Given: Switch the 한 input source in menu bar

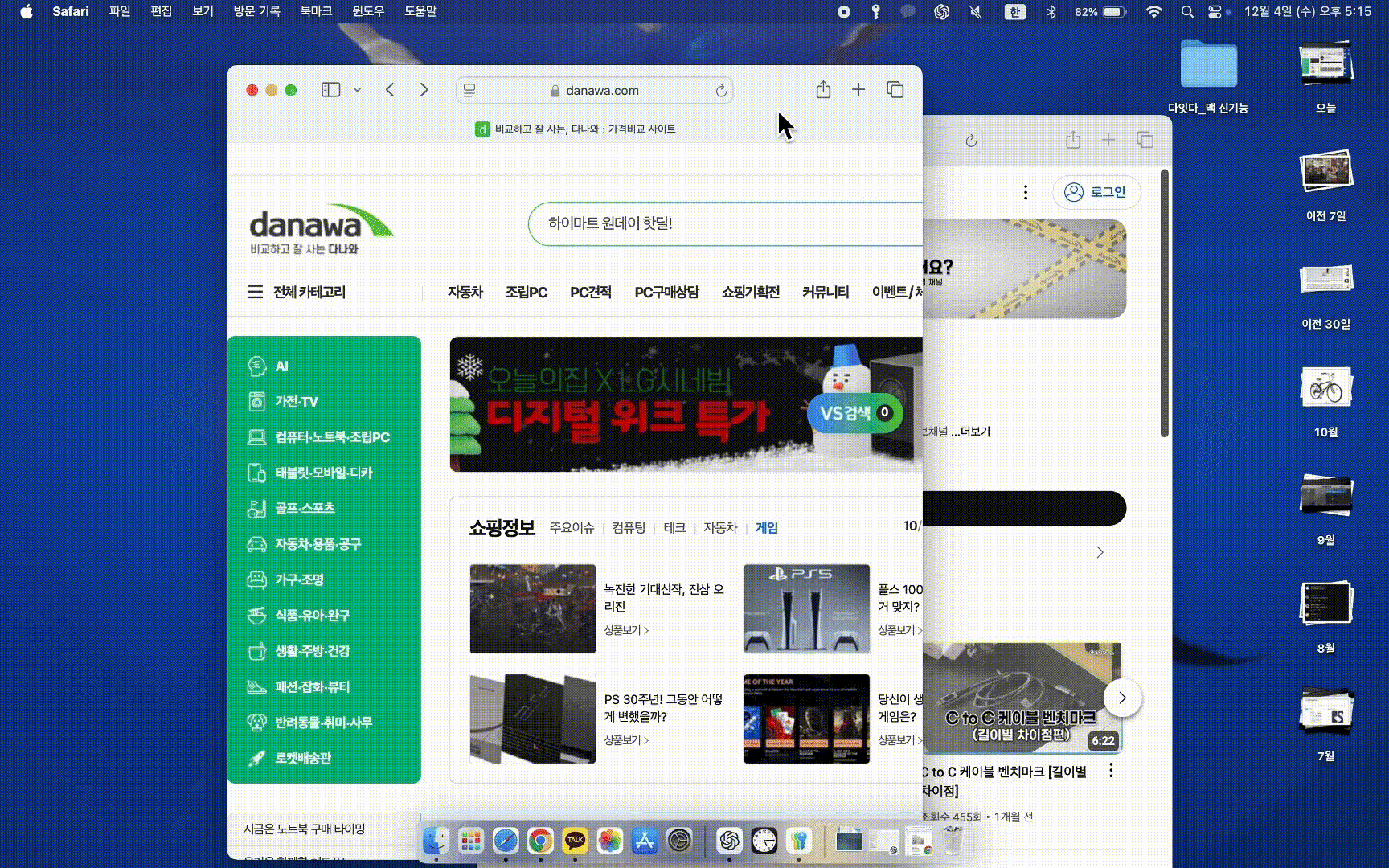Looking at the screenshot, I should coord(1015,11).
